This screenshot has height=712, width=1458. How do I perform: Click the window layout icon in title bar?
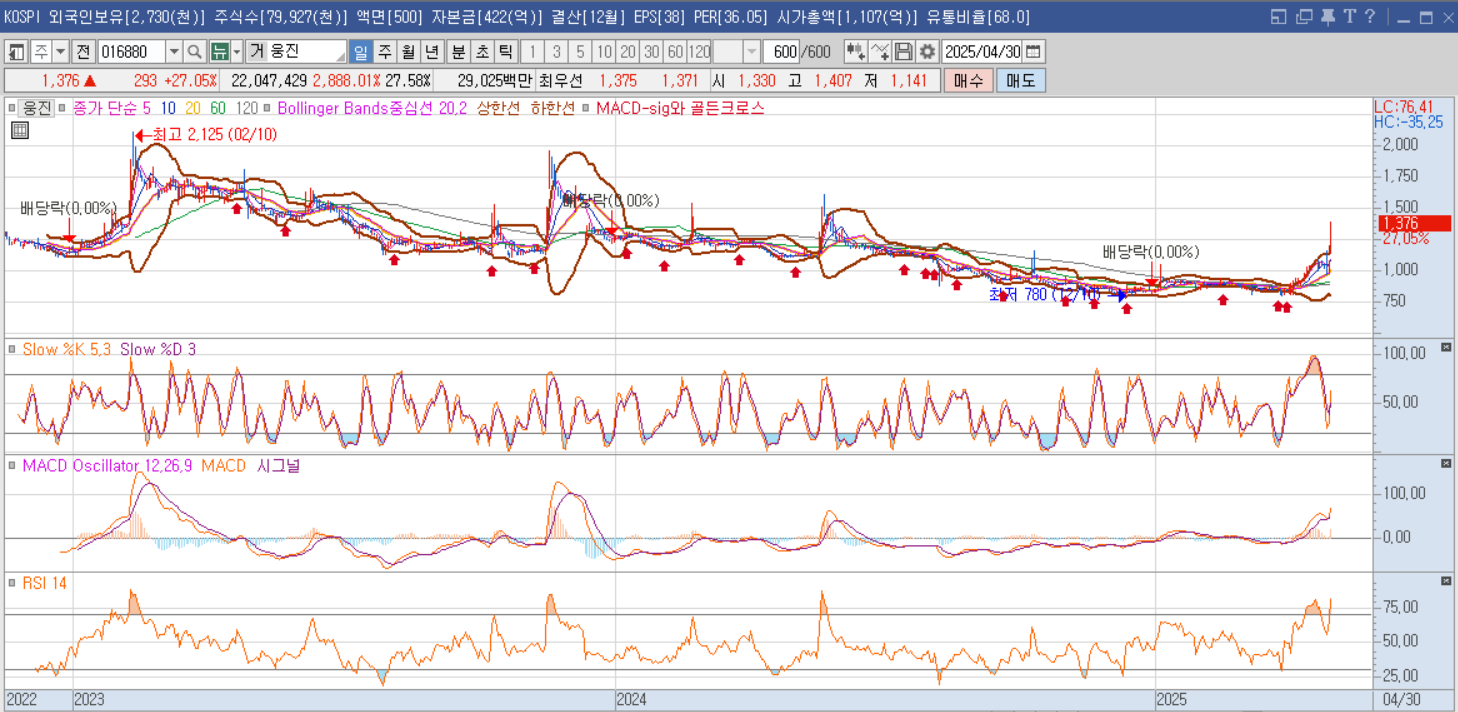(1279, 17)
